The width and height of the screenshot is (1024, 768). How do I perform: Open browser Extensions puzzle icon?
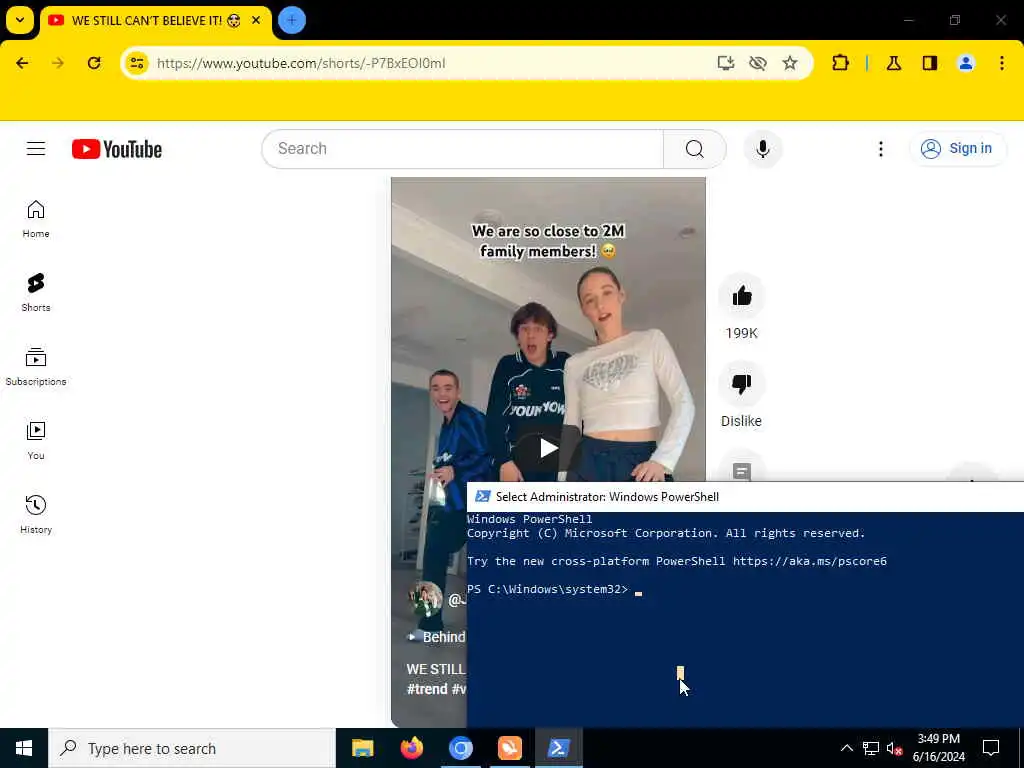[x=840, y=63]
